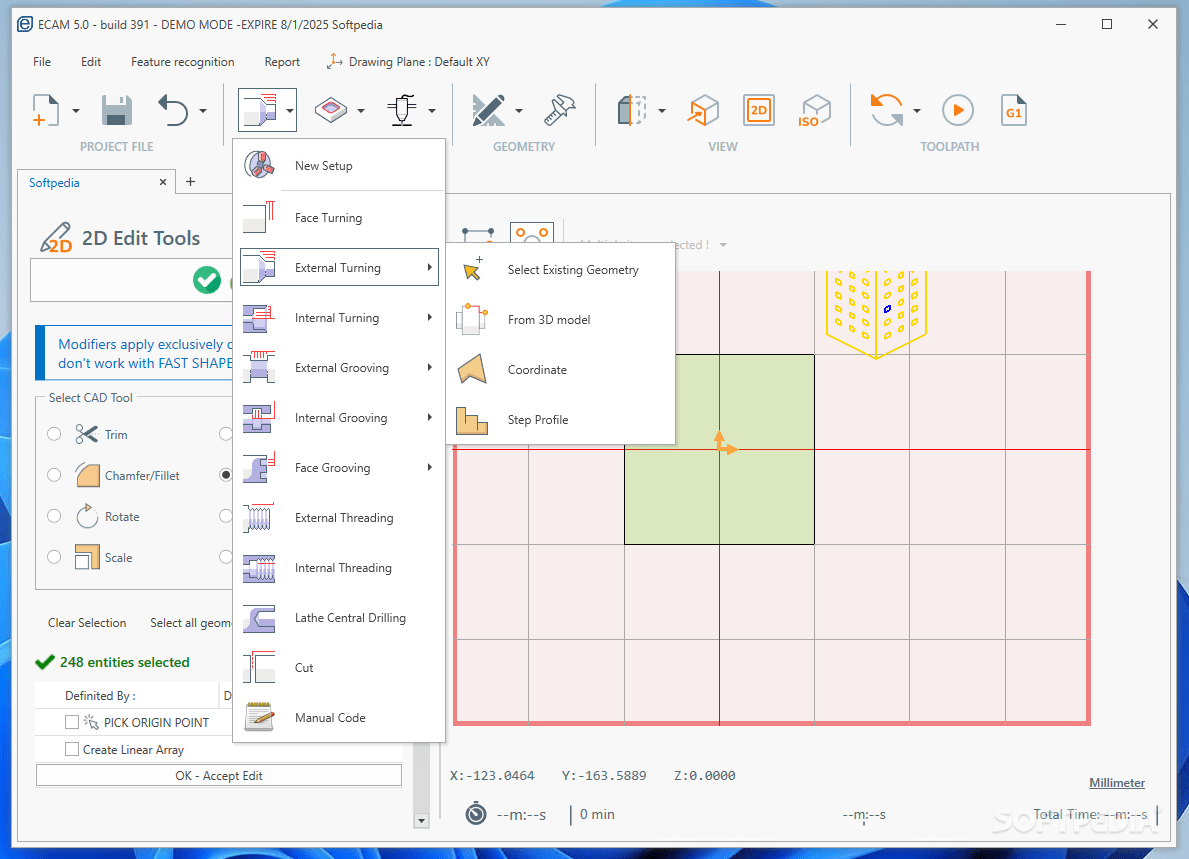The height and width of the screenshot is (859, 1189).
Task: Click the regenerate toolpath icon
Action: click(x=886, y=111)
